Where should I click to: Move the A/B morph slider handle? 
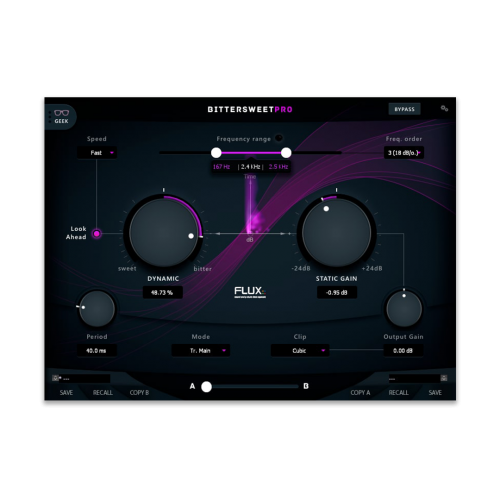point(206,387)
